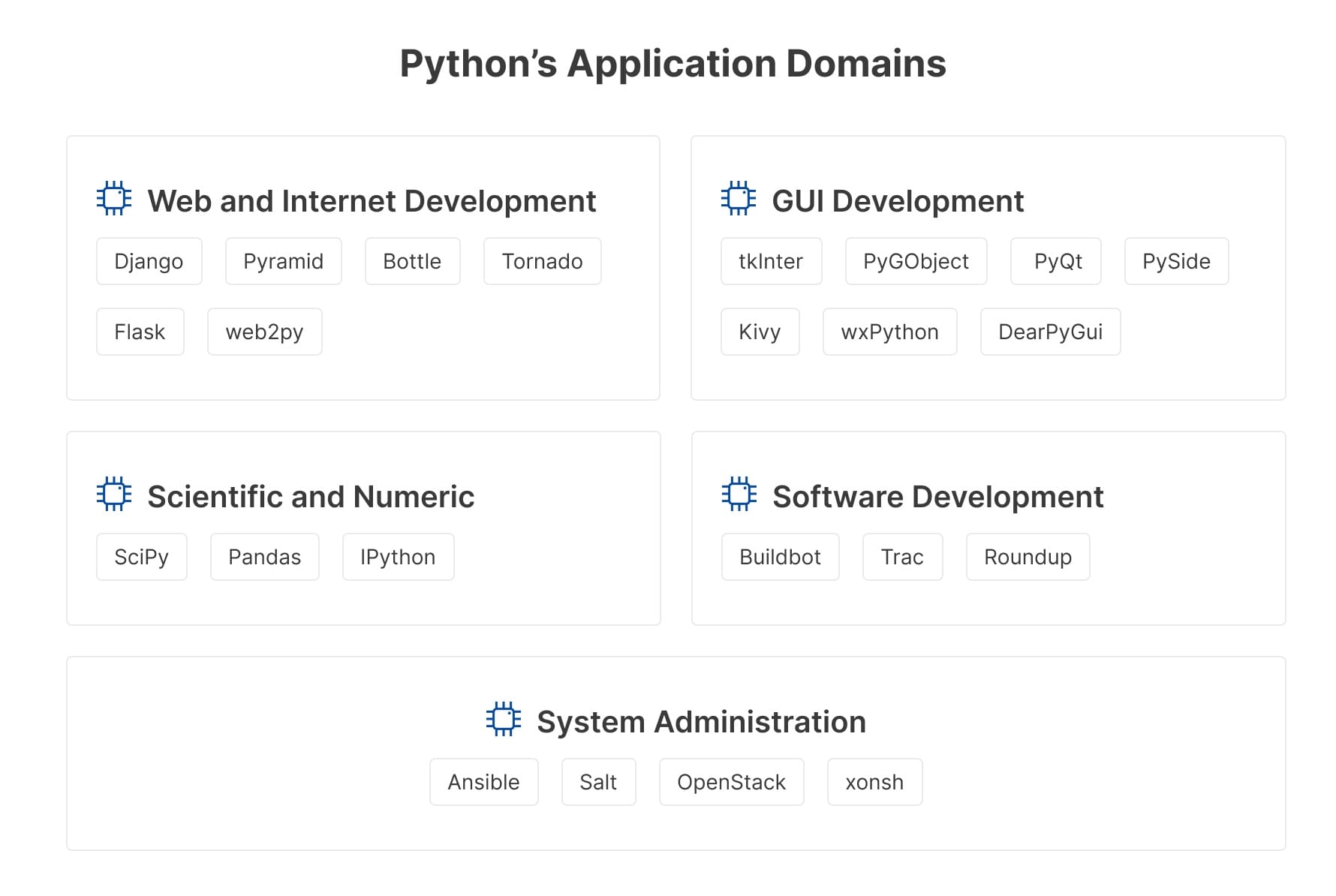Image resolution: width=1336 pixels, height=896 pixels.
Task: Click the Web and Internet Development heading
Action: (372, 201)
